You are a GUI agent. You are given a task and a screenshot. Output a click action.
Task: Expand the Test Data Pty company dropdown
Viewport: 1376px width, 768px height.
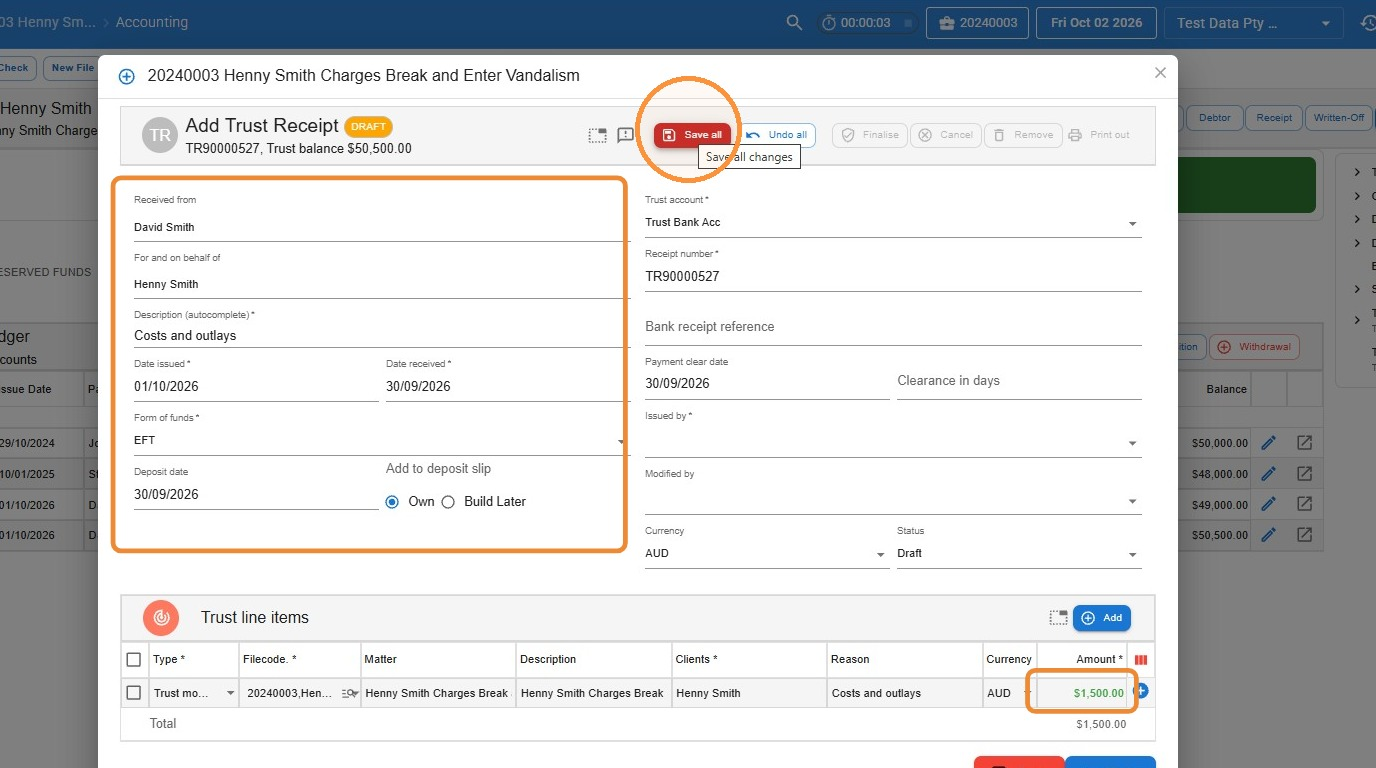[1254, 23]
